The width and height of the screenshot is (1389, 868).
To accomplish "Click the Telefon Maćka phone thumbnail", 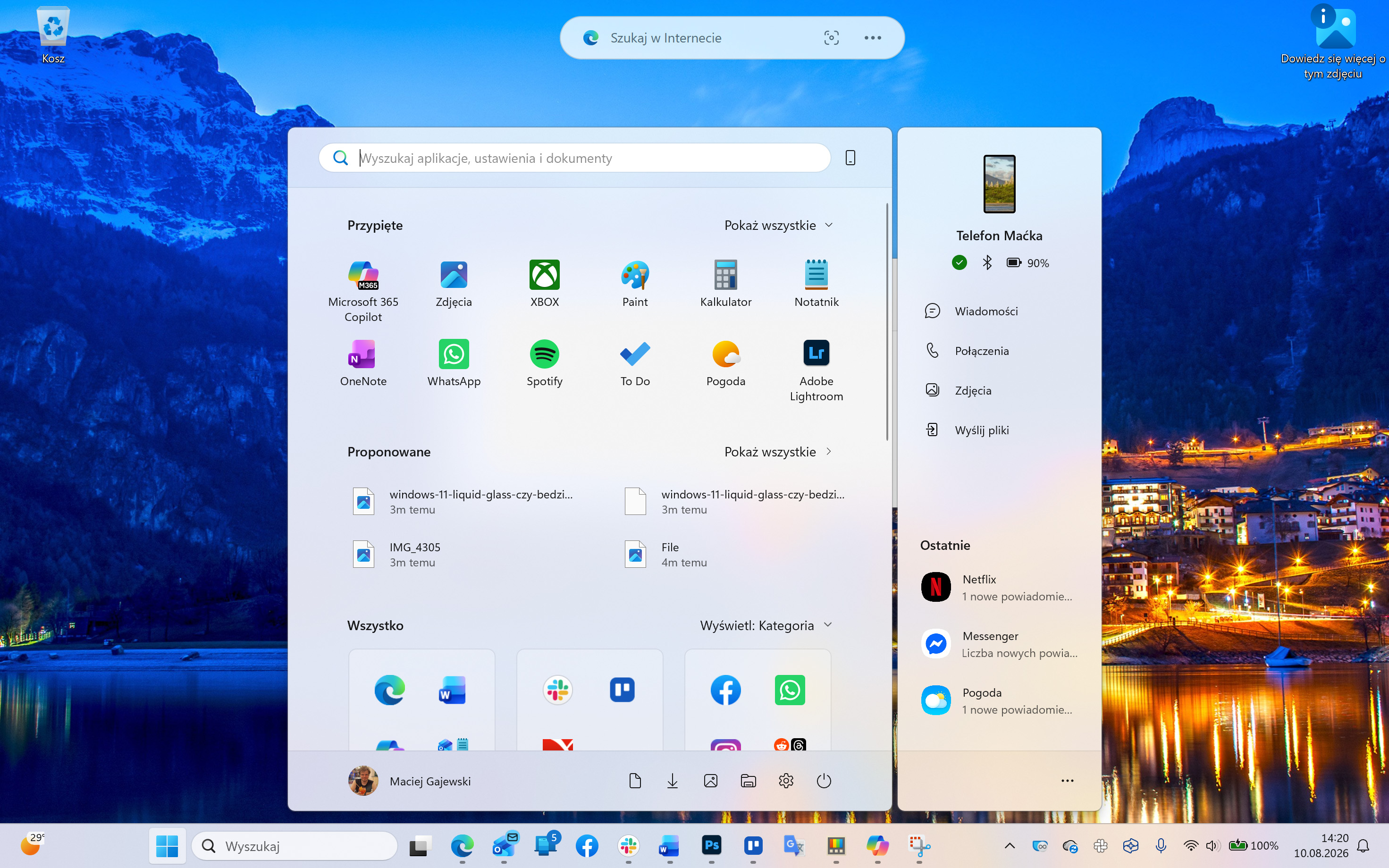I will 999,184.
